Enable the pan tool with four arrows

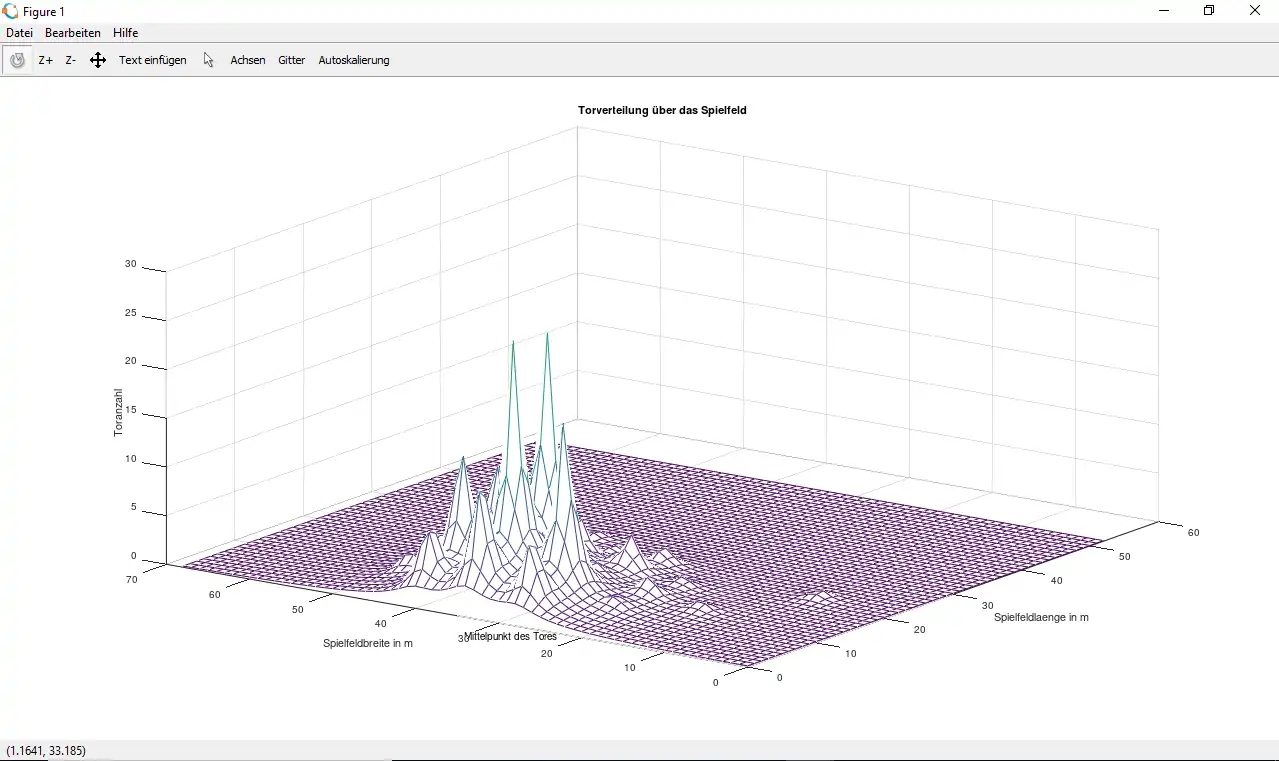tap(98, 60)
